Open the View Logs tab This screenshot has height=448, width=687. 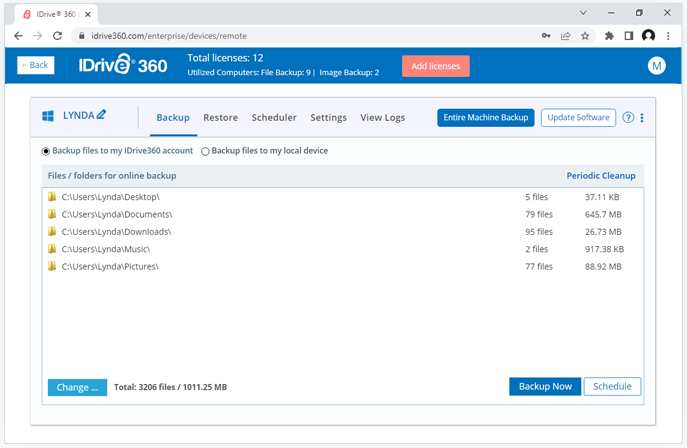point(382,118)
